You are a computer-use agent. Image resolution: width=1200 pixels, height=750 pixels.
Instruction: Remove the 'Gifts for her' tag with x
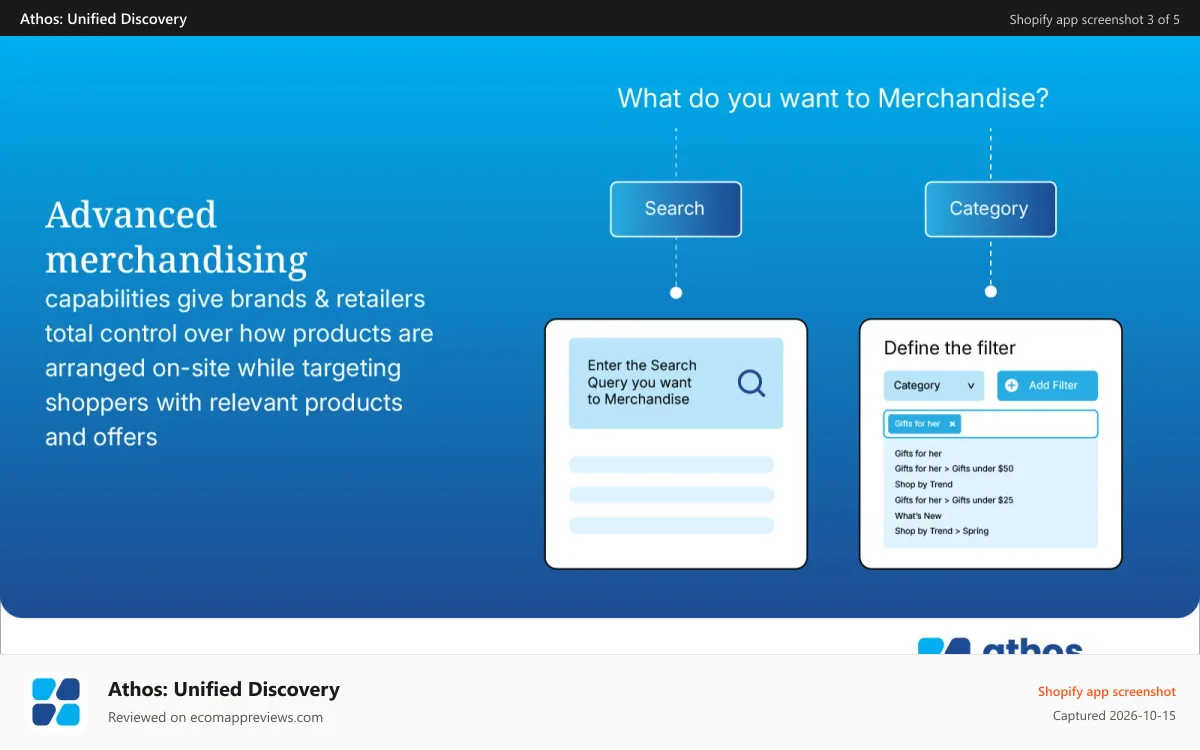point(952,424)
